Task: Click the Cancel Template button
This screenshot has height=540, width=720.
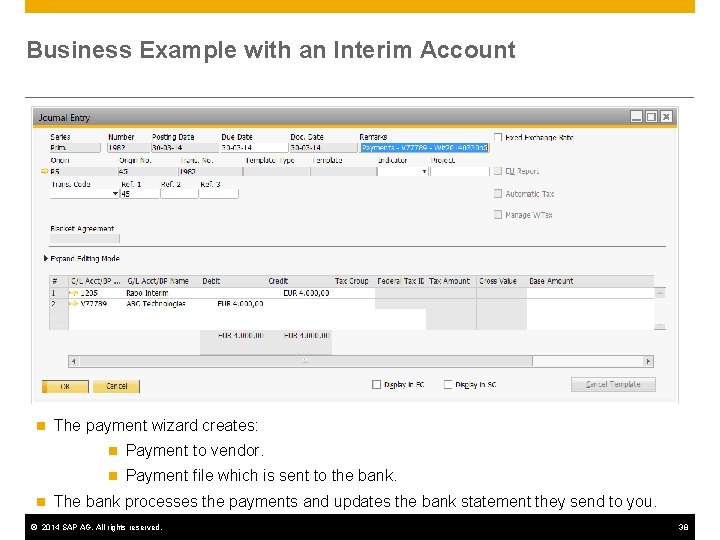Action: (613, 384)
